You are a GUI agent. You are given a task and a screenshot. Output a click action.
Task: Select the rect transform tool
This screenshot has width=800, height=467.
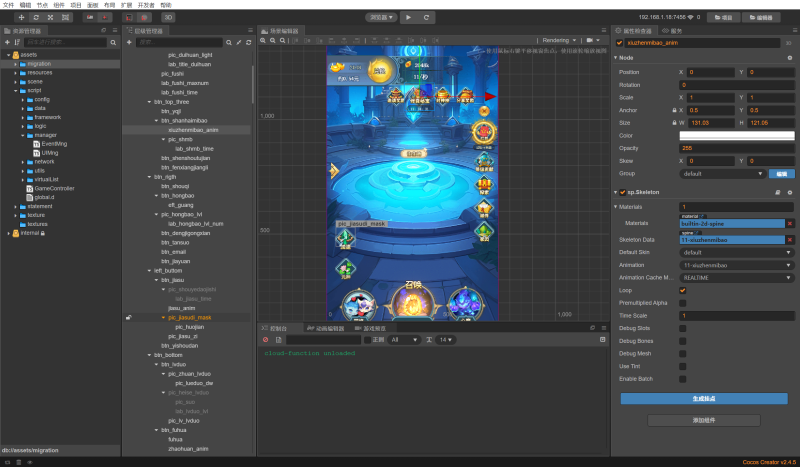65,17
